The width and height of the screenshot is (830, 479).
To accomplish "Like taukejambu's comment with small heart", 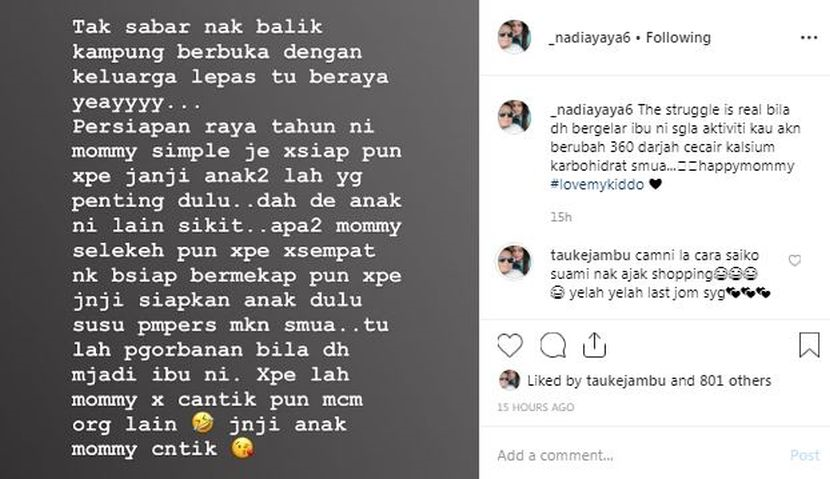I will click(795, 260).
